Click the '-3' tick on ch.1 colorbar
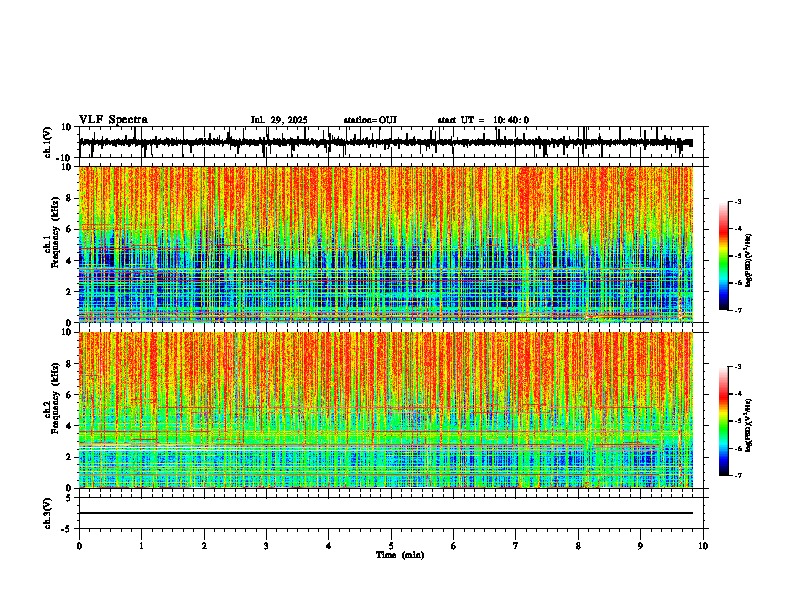792x612 pixels. tap(737, 201)
